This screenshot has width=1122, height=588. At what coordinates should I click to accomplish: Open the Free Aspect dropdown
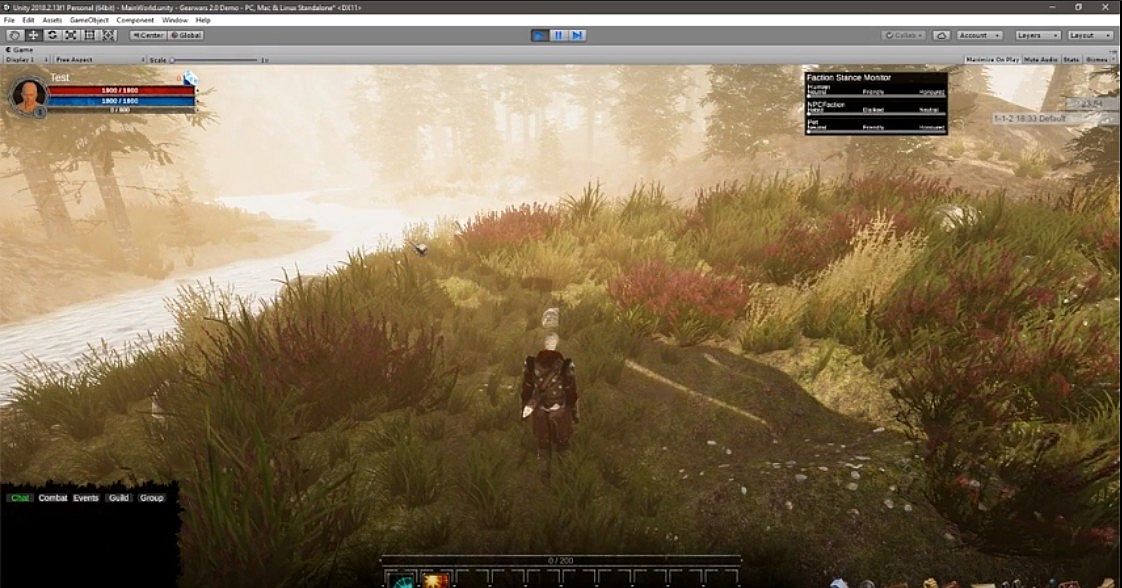[99, 59]
